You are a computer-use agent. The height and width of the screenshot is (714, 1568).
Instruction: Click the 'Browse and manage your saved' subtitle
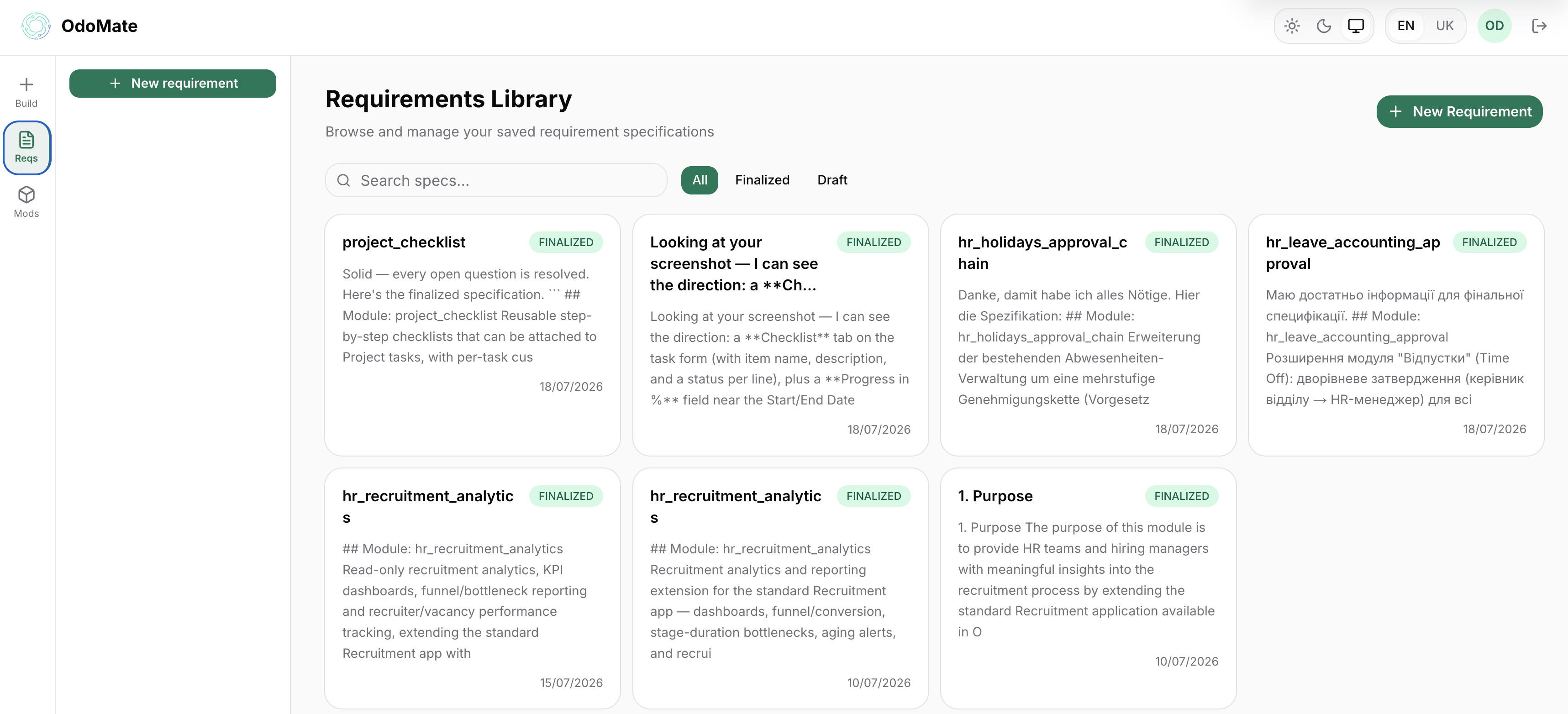tap(519, 132)
